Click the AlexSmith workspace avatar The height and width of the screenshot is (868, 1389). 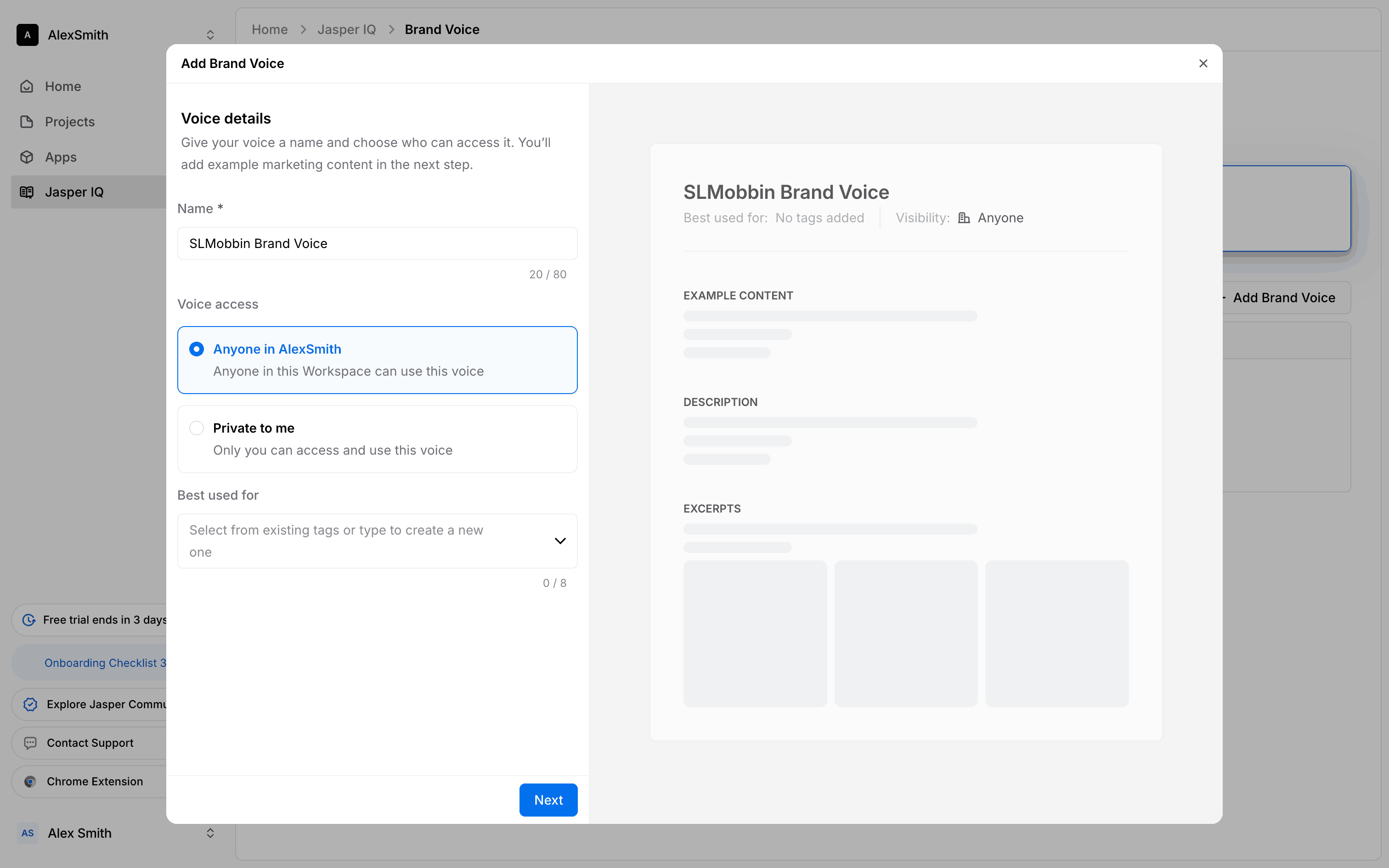[x=28, y=35]
